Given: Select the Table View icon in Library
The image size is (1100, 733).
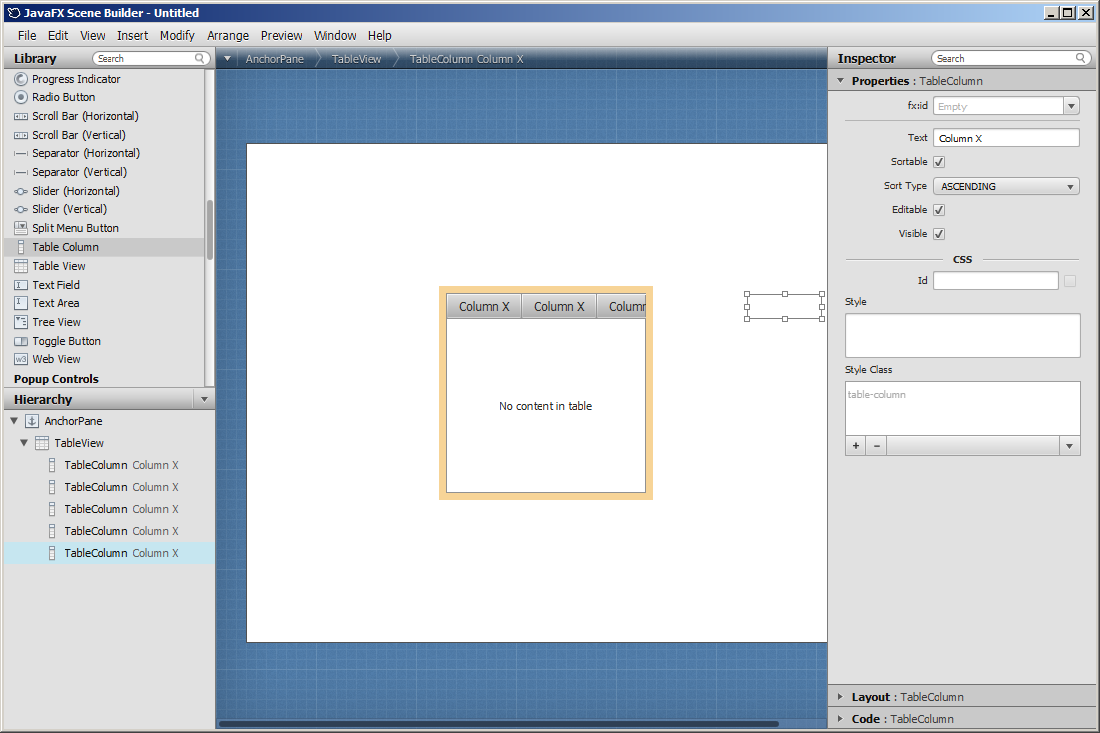Looking at the screenshot, I should [21, 266].
